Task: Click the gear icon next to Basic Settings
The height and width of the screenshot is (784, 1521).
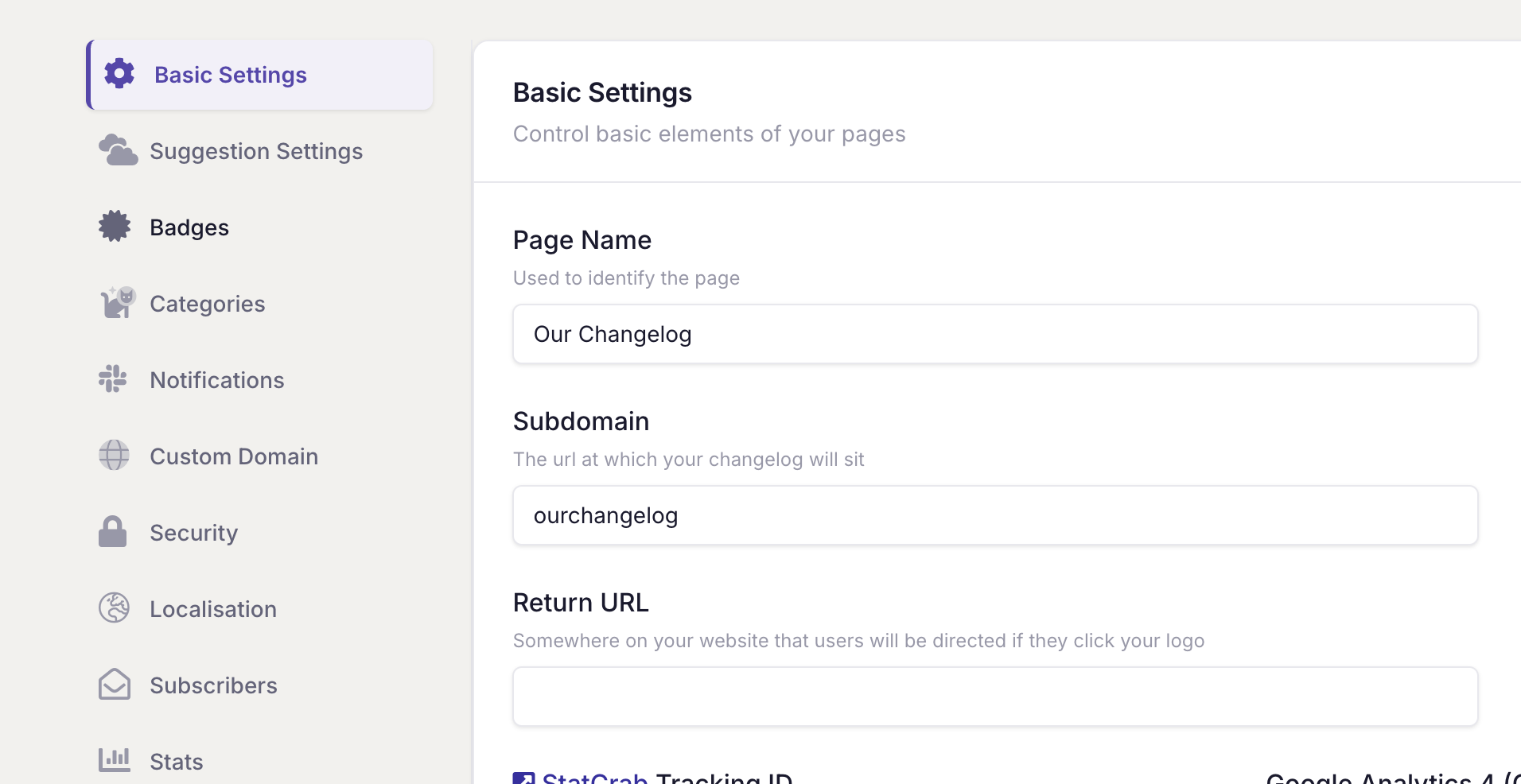Action: click(118, 73)
